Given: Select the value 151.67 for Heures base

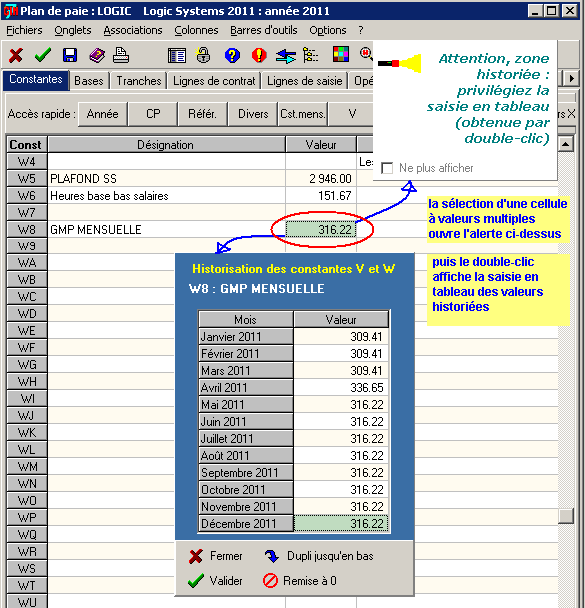Looking at the screenshot, I should point(321,195).
